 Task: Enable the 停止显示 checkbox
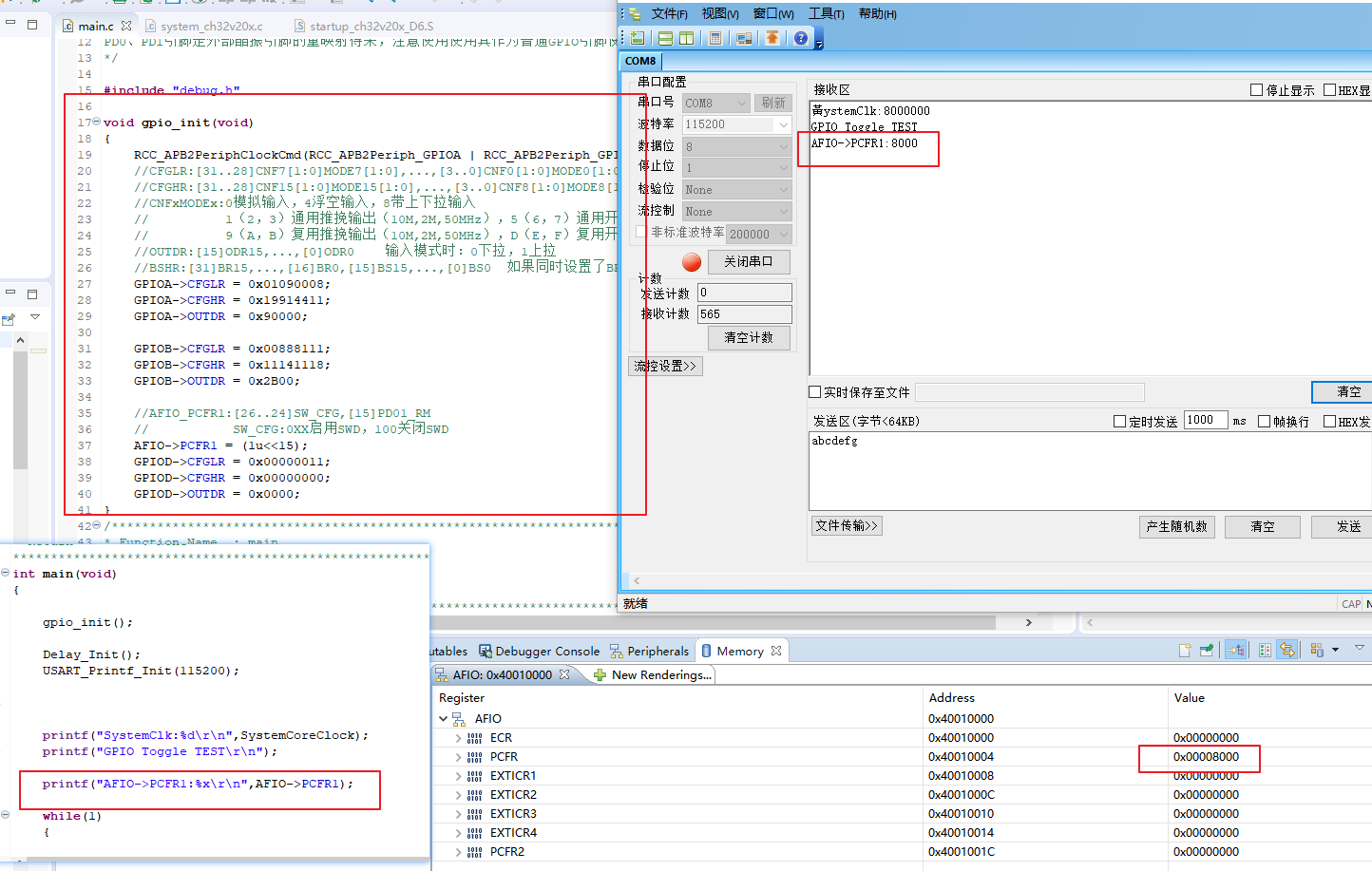pos(1256,90)
